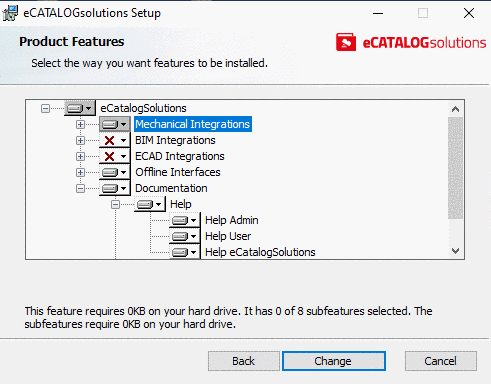Open install-state dropdown for eCatalogSolutions root
The height and width of the screenshot is (384, 491).
tap(80, 108)
